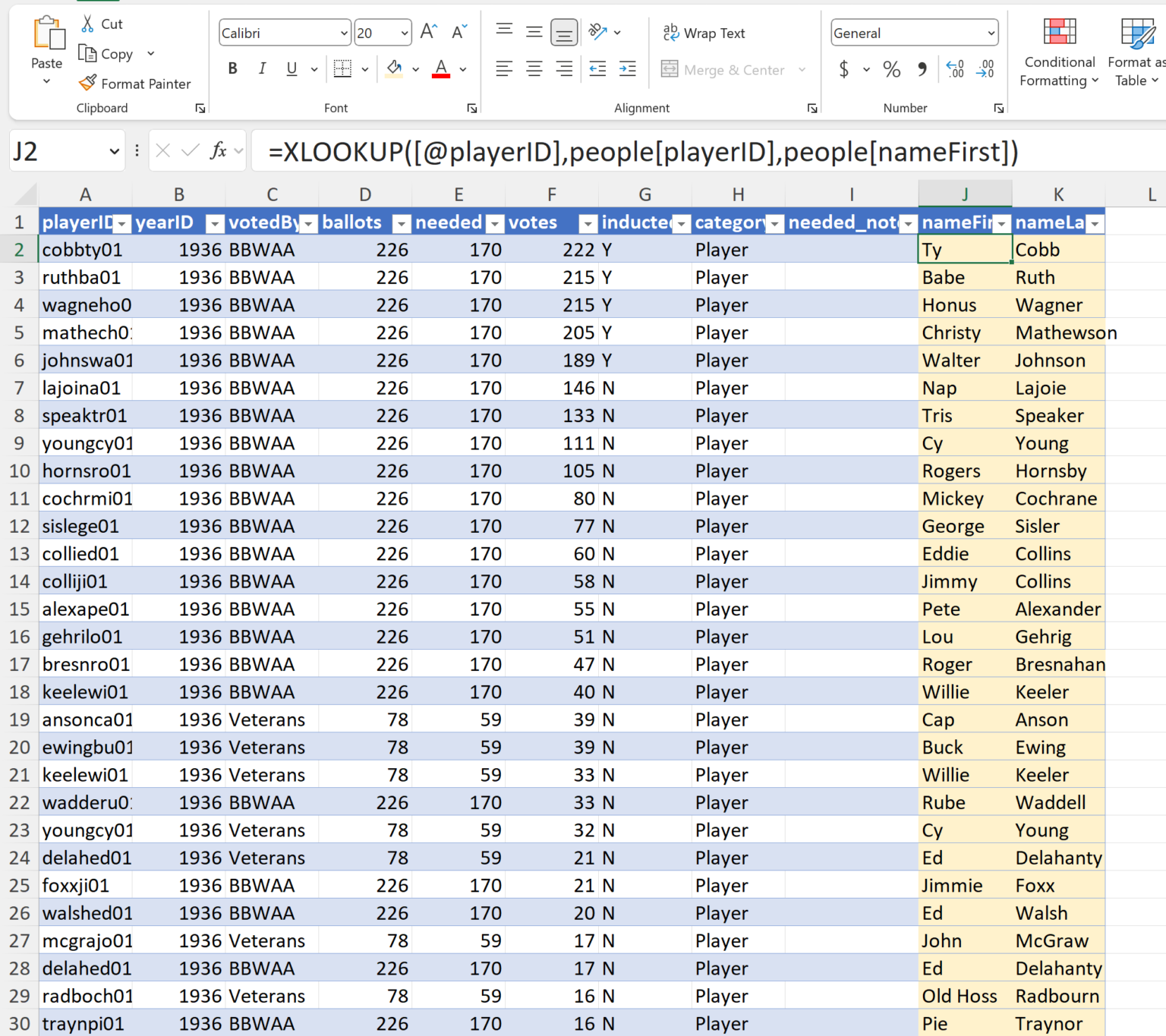Image resolution: width=1166 pixels, height=1036 pixels.
Task: Open the General number format dropdown
Action: 991,33
